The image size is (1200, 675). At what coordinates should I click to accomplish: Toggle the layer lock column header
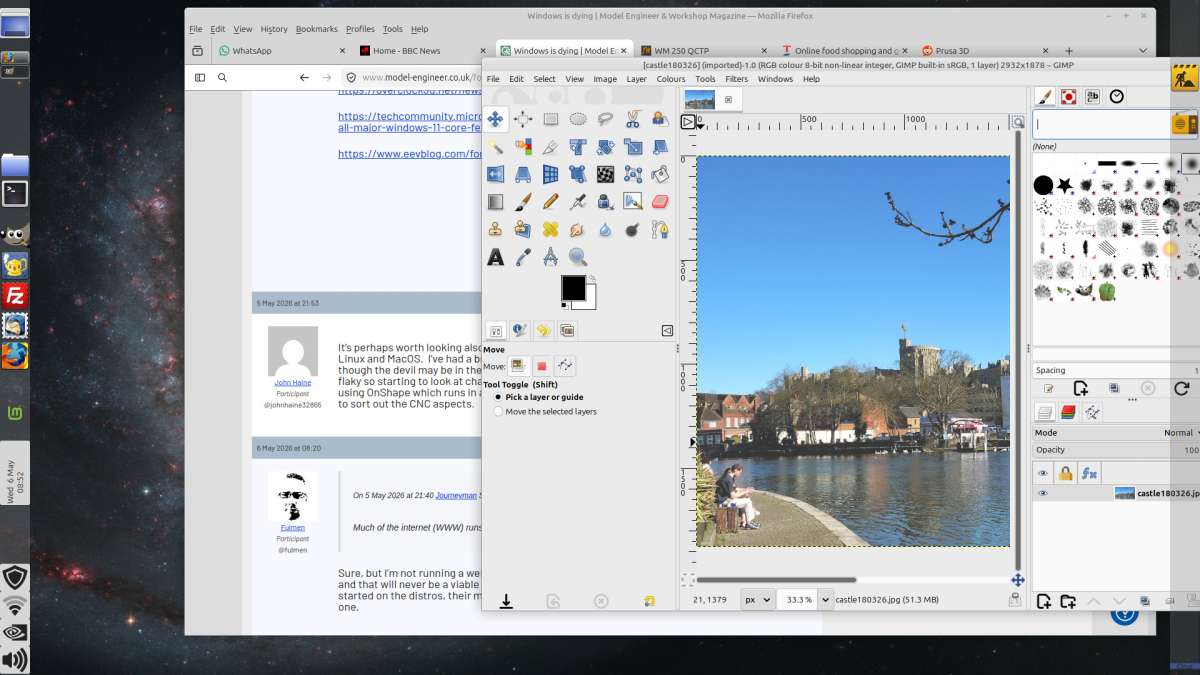tap(1066, 473)
